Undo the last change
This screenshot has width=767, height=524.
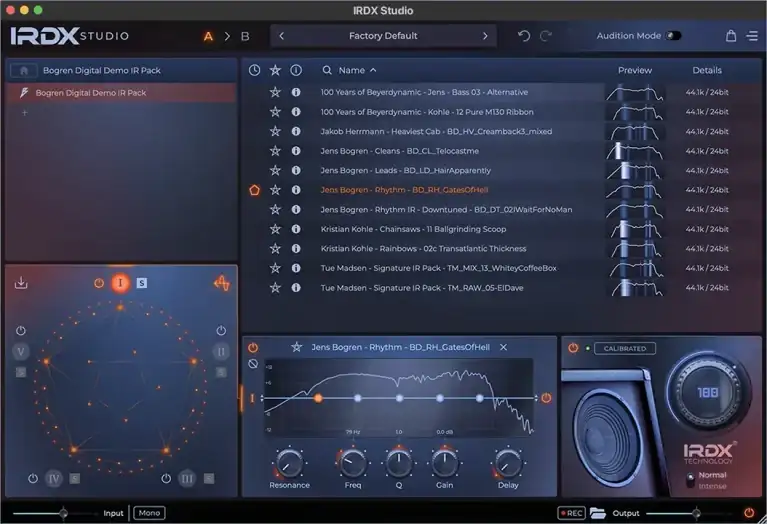(524, 36)
